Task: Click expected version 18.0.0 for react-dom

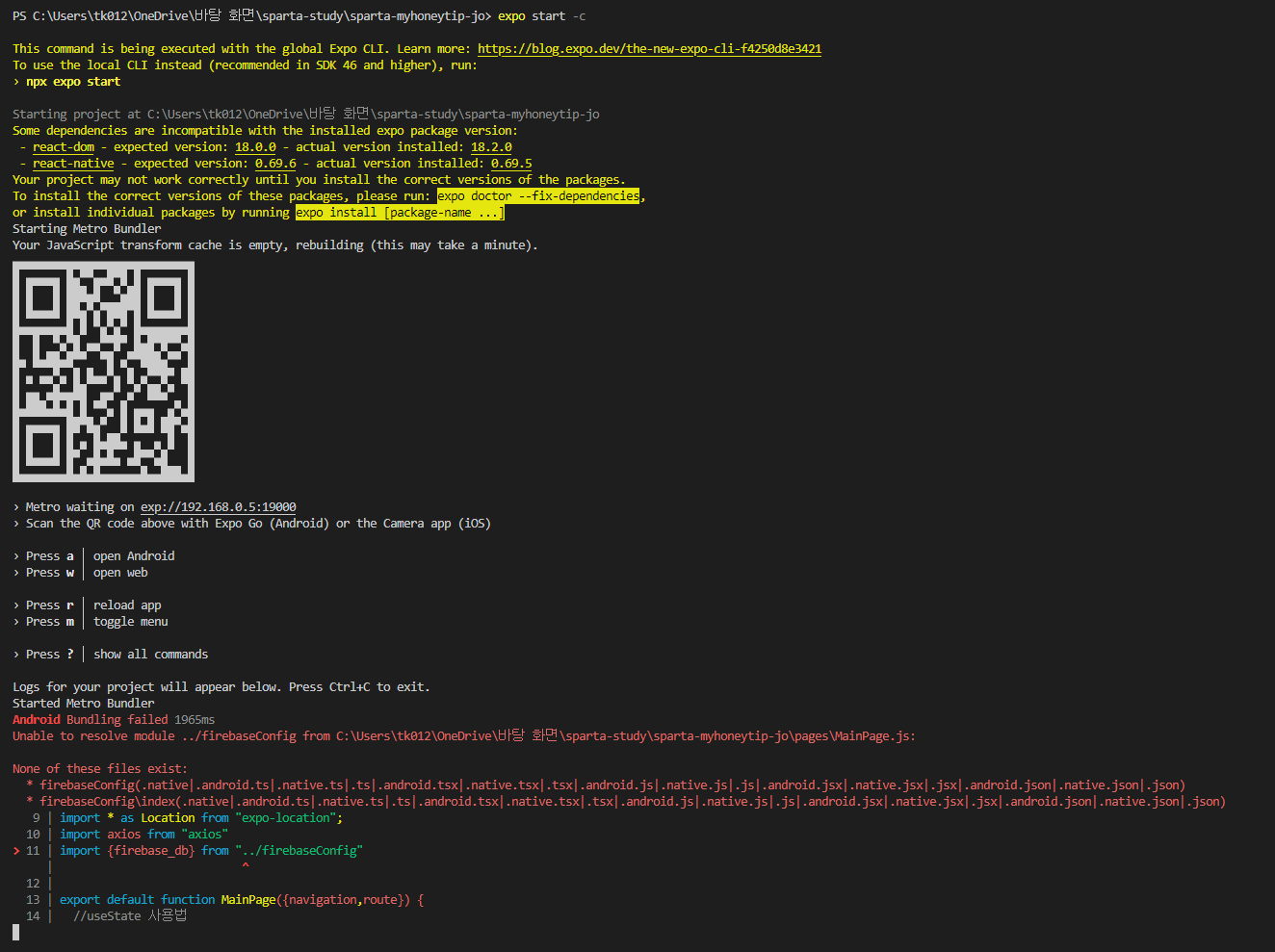Action: point(255,147)
